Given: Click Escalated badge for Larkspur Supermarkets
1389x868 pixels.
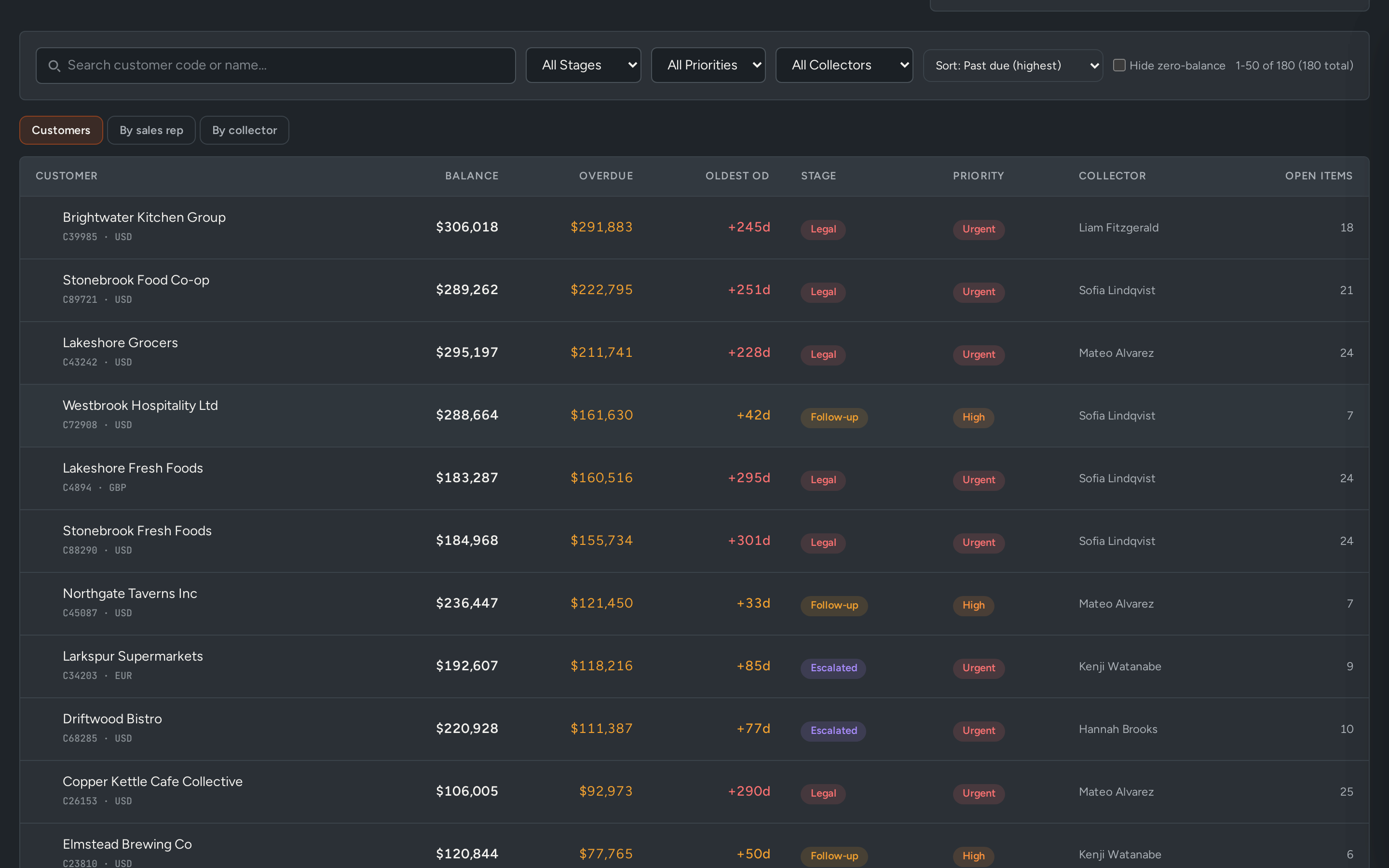Looking at the screenshot, I should (x=833, y=668).
